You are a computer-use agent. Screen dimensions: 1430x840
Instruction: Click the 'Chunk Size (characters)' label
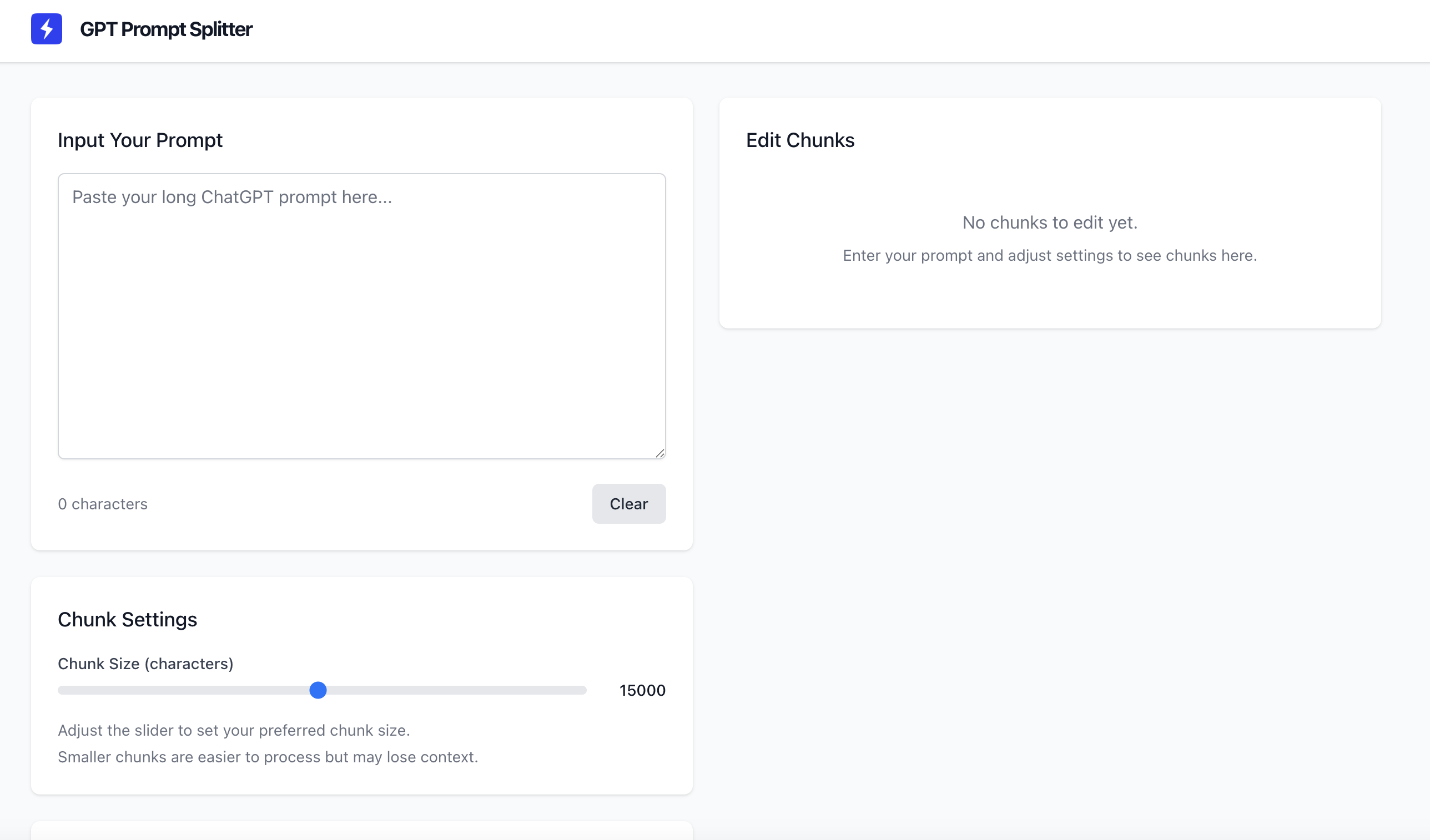pos(145,664)
